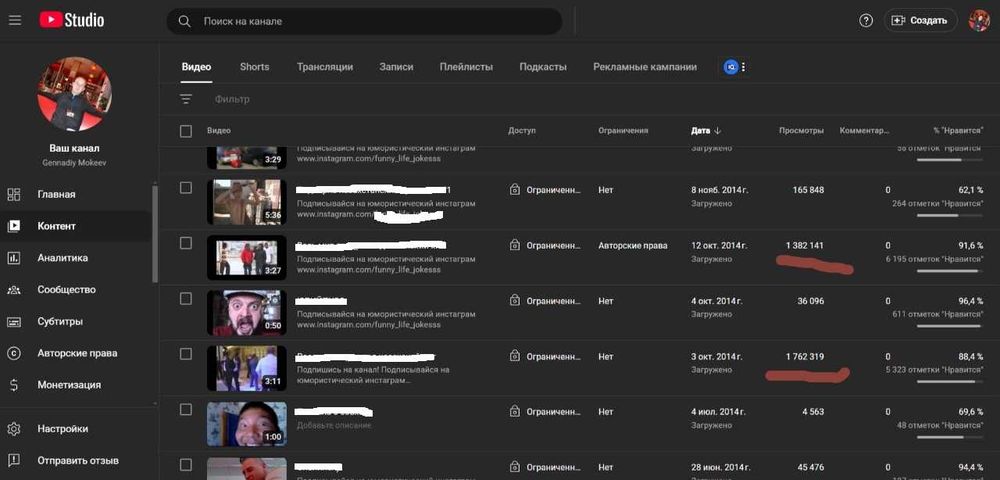Open the three-dot menu beside tabs
1000x480 pixels.
click(x=744, y=67)
